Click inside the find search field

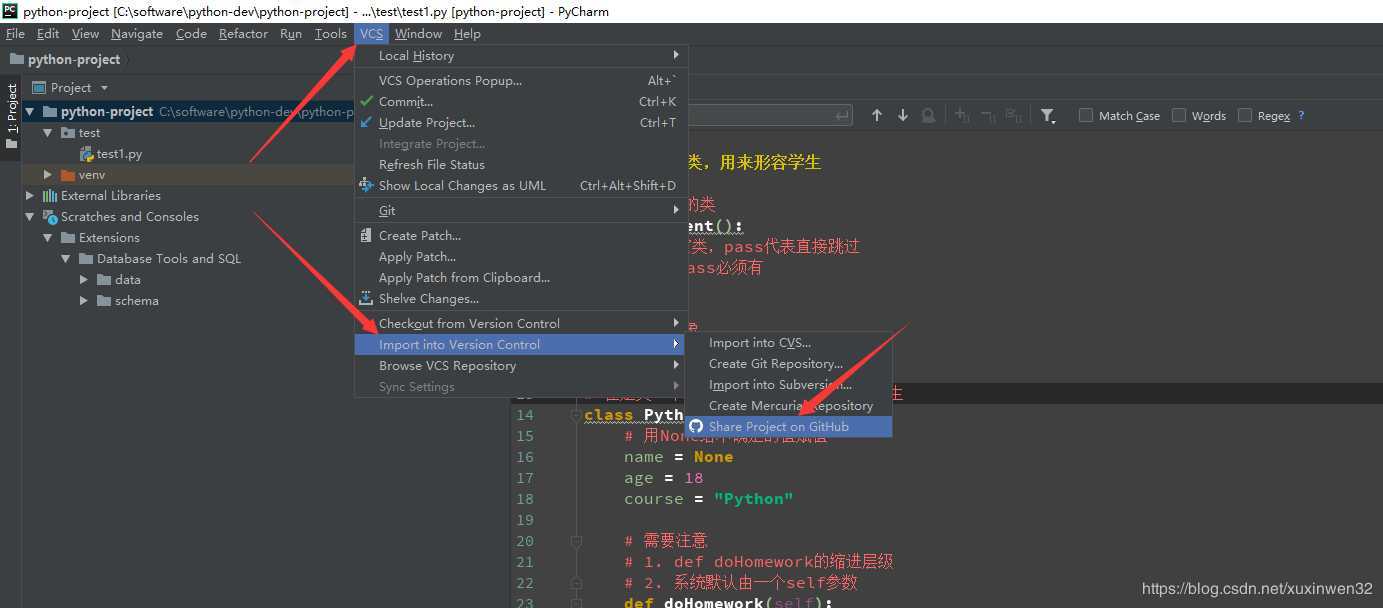tap(770, 116)
